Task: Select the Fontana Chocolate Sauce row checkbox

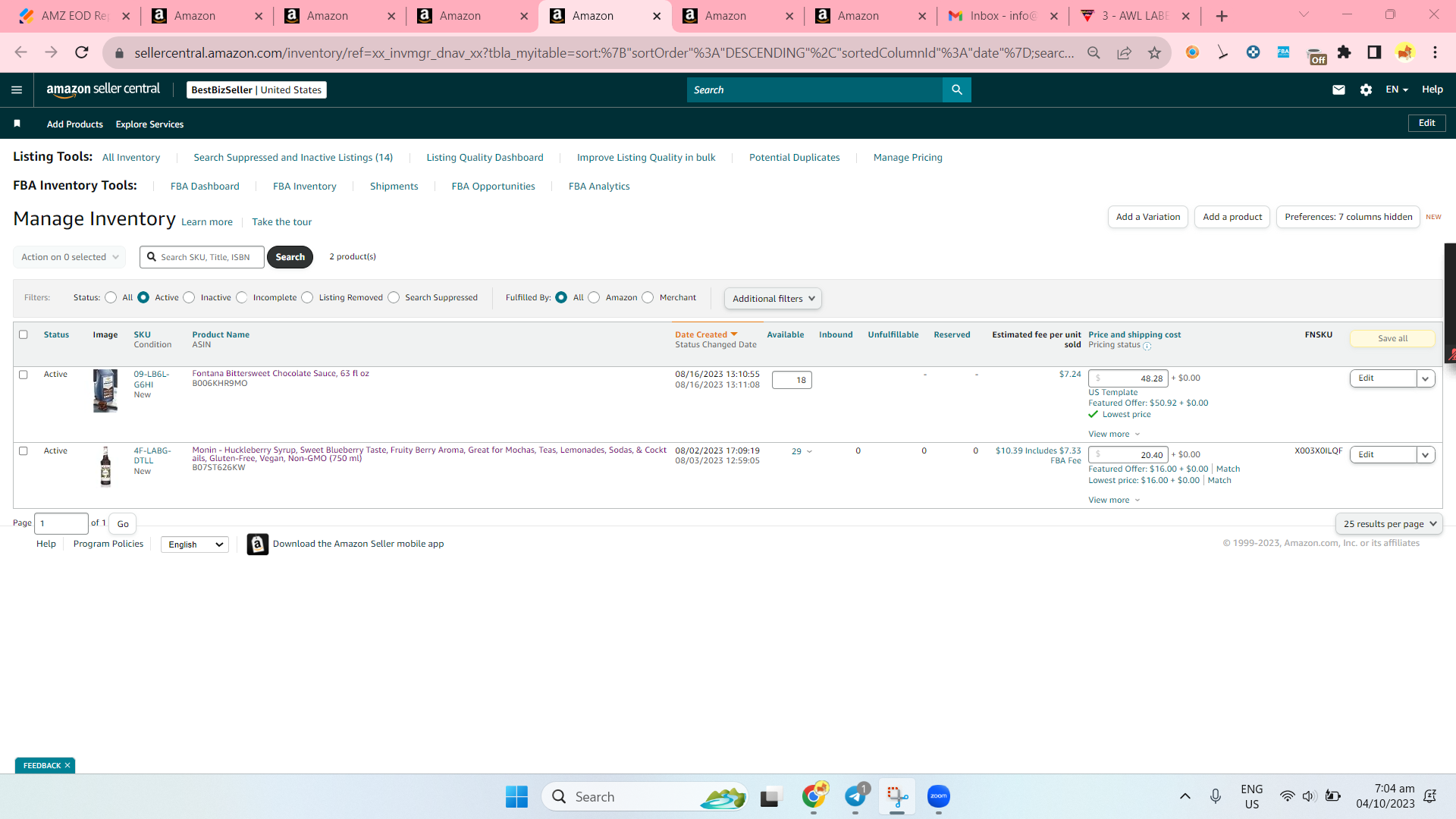Action: tap(24, 375)
